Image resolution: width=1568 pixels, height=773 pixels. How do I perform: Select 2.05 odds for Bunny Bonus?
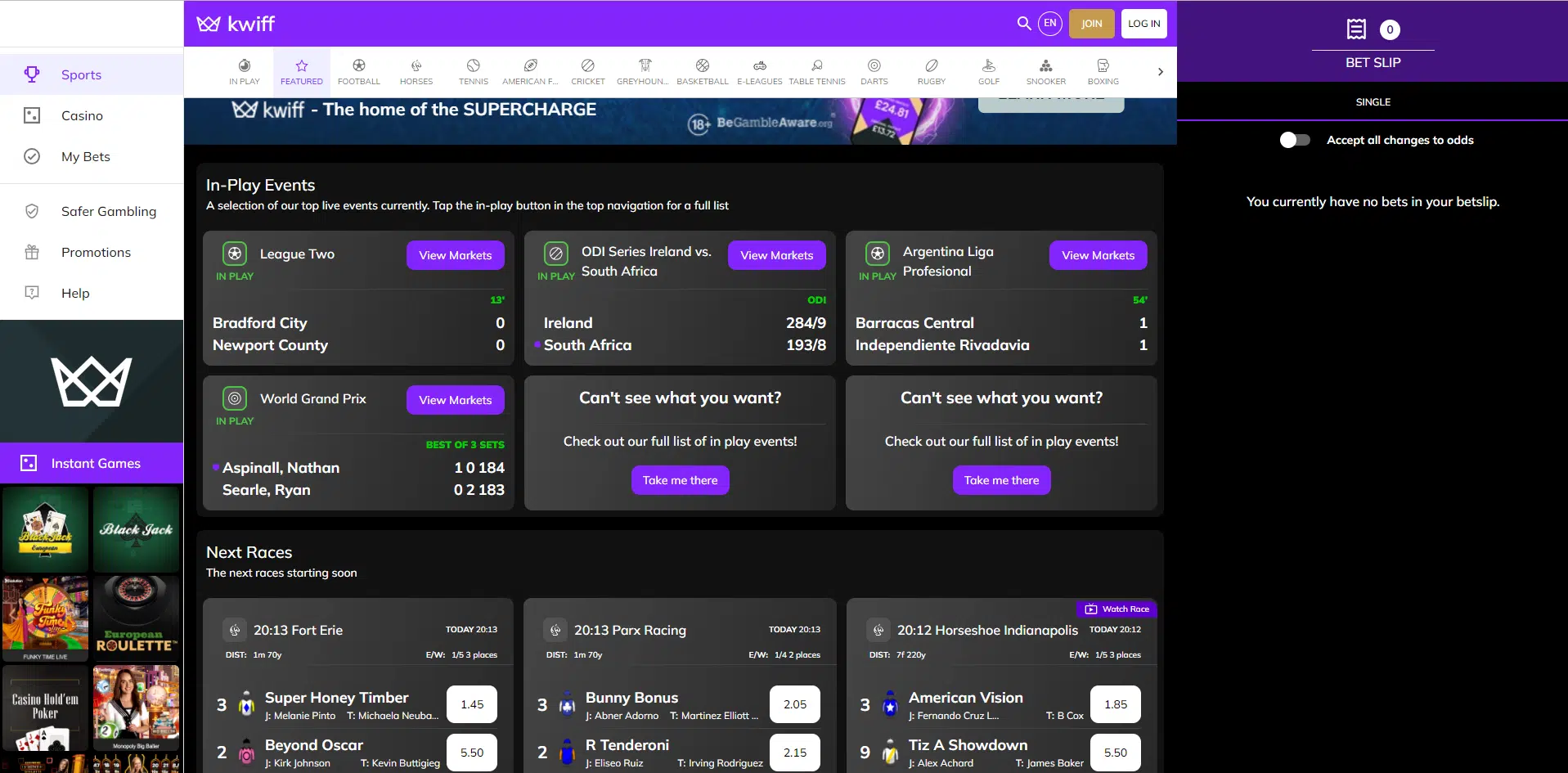(795, 704)
